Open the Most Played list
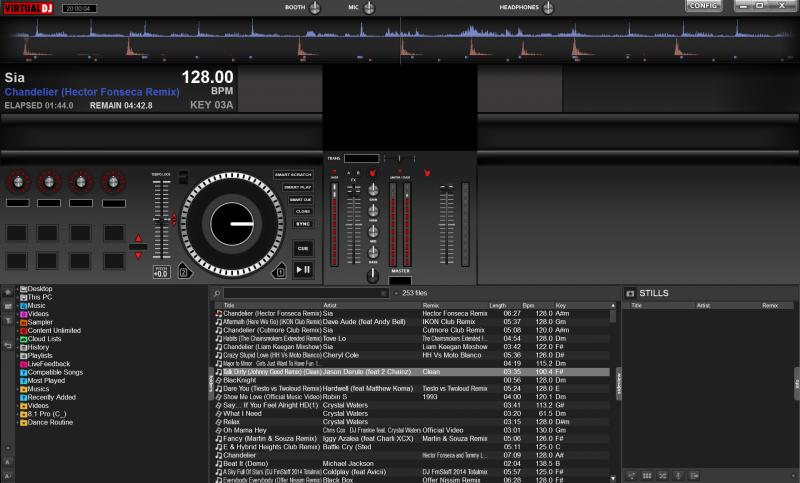Viewport: 800px width, 483px height. pyautogui.click(x=42, y=380)
